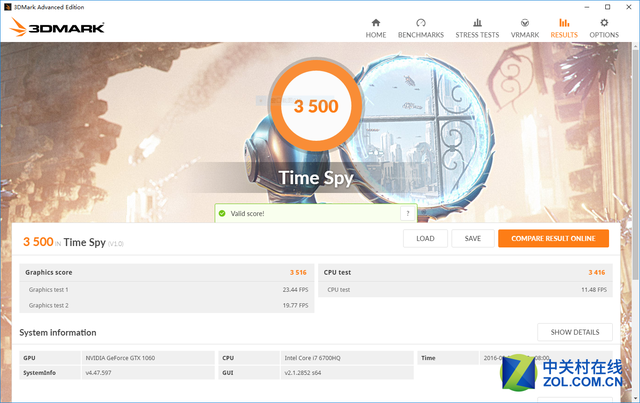Open the Benchmarks gauge icon
Screen dimensions: 640x403
pos(421,23)
